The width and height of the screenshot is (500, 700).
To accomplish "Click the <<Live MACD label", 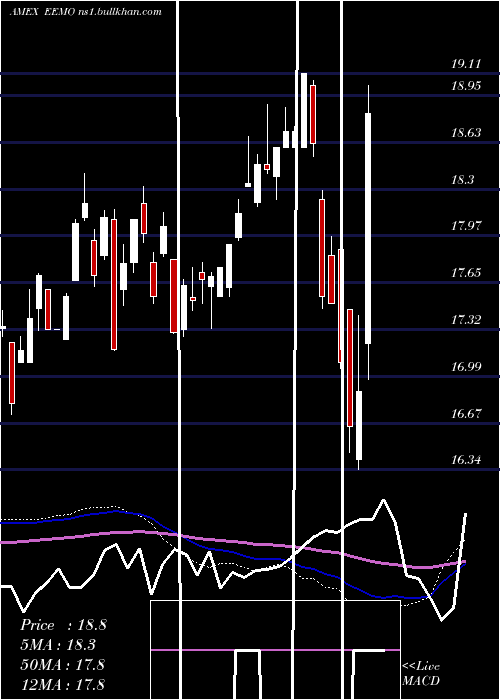I will 421,674.
